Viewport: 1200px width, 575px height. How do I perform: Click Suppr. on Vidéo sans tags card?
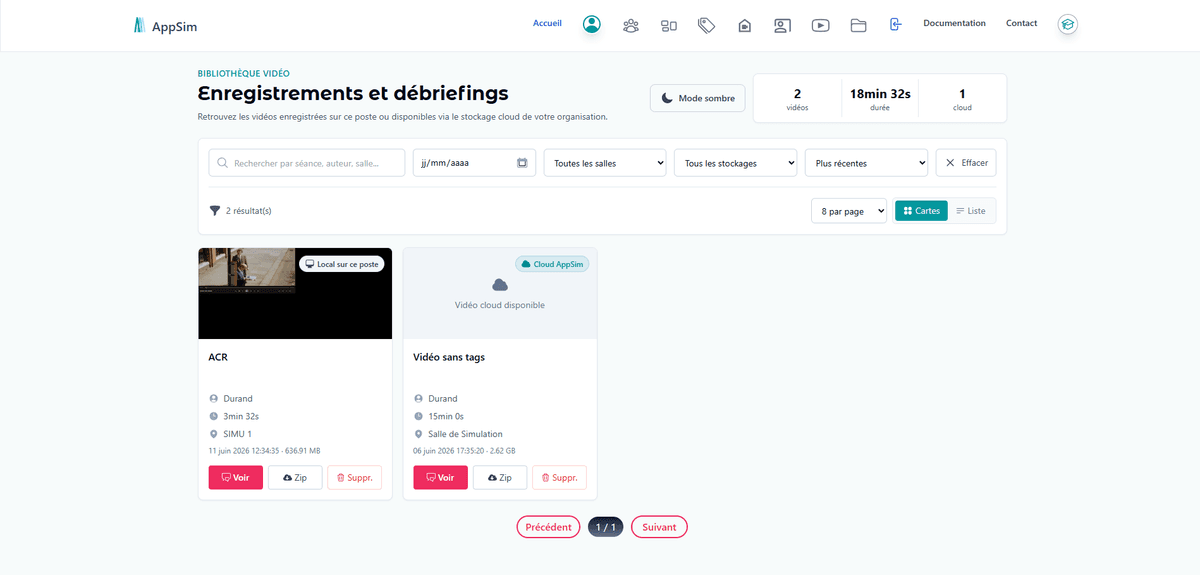pyautogui.click(x=559, y=478)
